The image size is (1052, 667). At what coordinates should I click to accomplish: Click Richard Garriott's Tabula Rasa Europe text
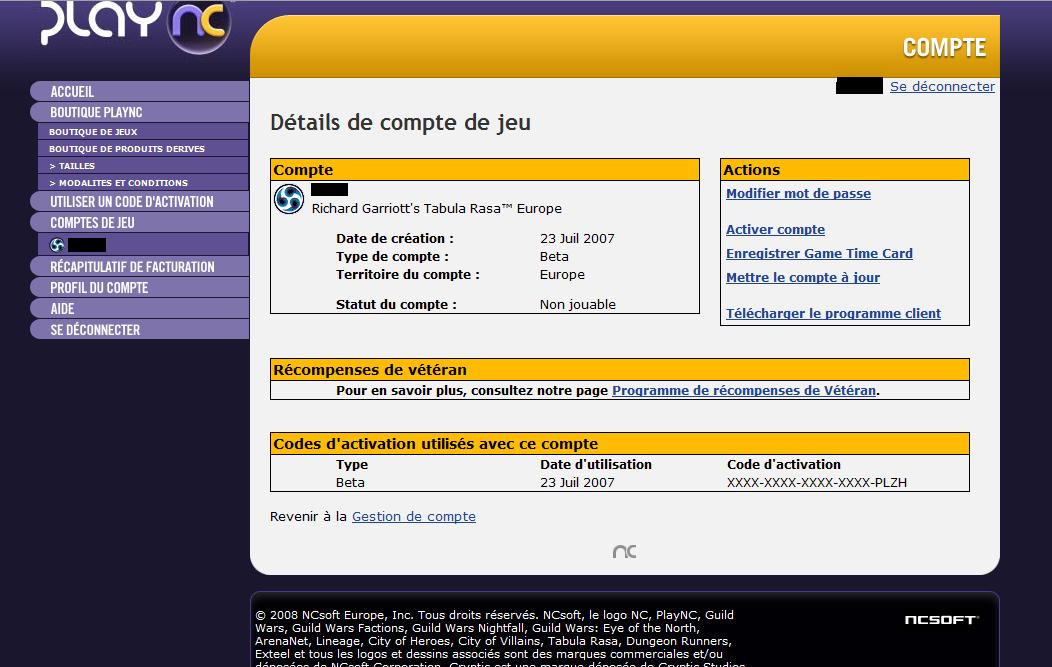(437, 209)
